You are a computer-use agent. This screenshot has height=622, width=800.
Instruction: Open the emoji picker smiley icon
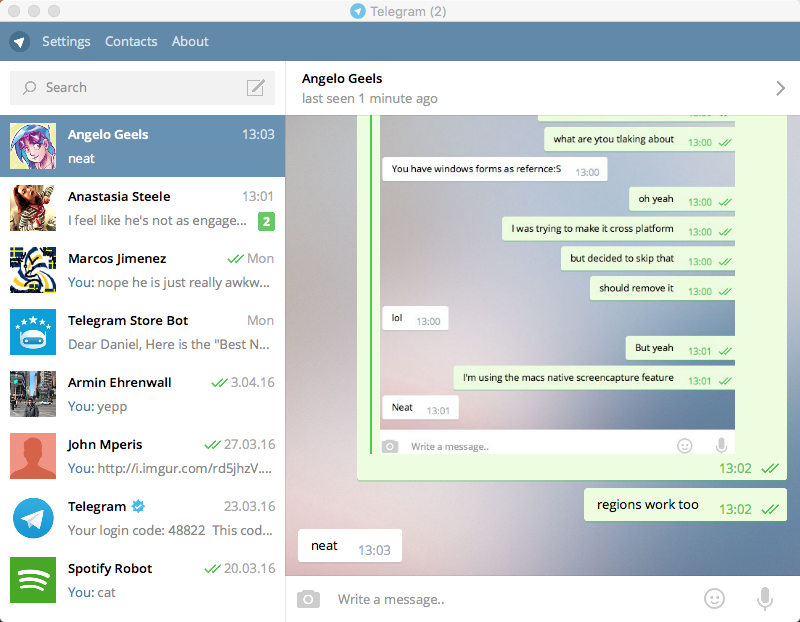714,599
